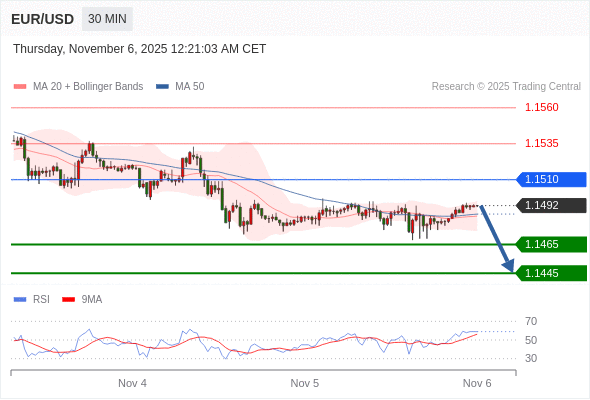Click the RSI 70 axis value
The height and width of the screenshot is (400, 590).
click(531, 321)
